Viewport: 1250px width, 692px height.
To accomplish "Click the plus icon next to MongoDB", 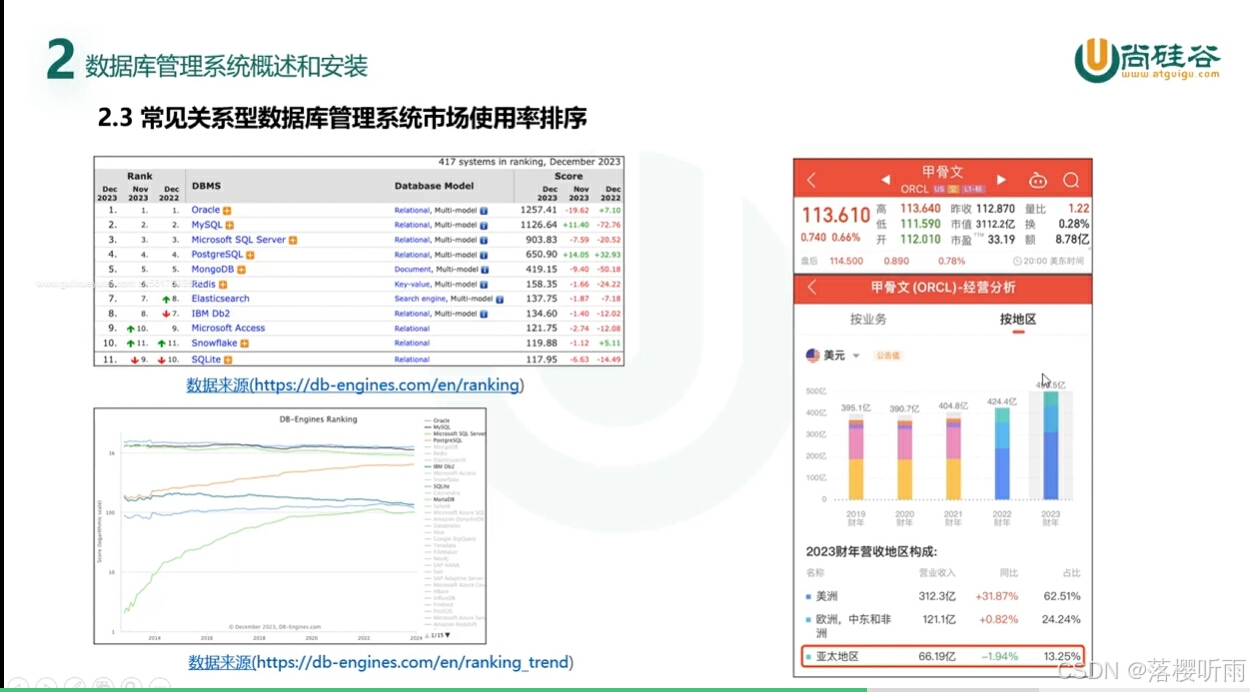I will (241, 270).
